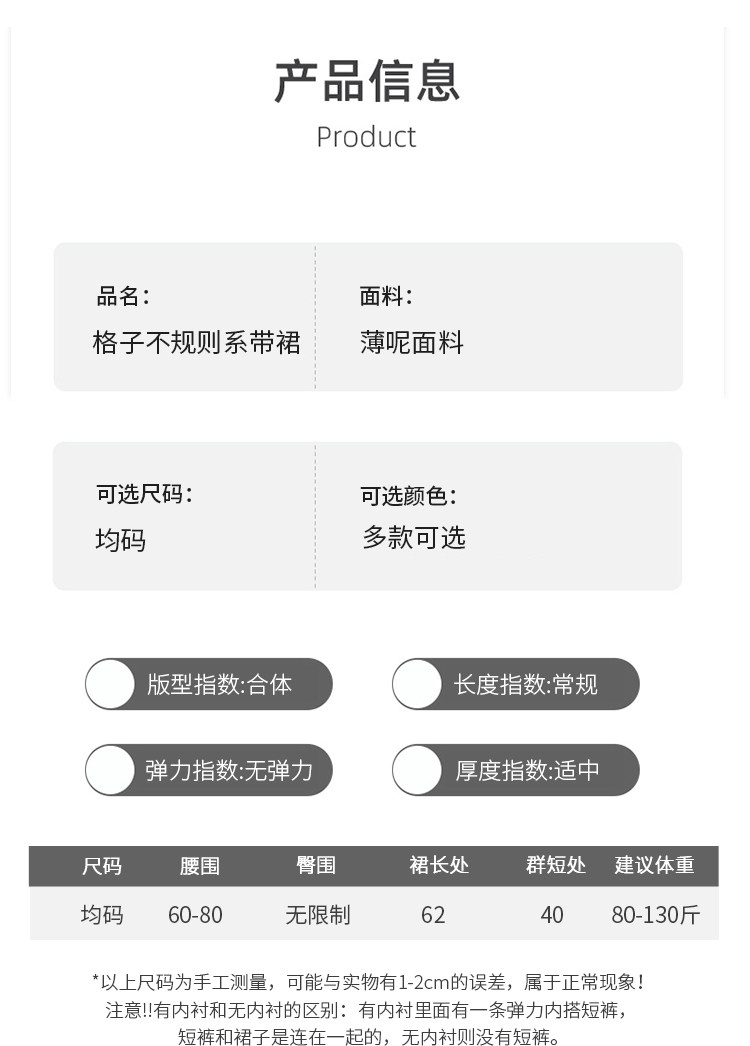Click the 群短处 column header

556,866
